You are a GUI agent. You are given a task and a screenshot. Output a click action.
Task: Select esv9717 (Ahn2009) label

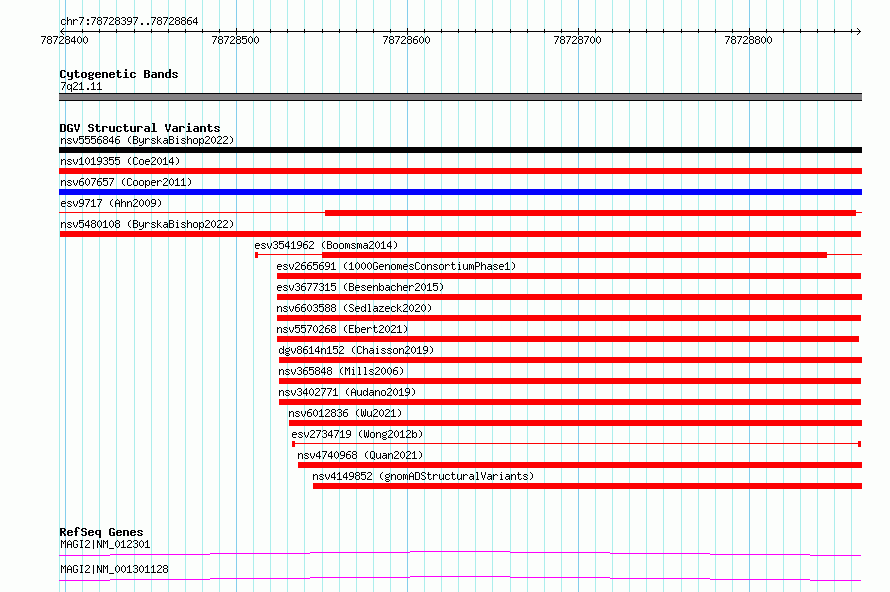coord(111,203)
